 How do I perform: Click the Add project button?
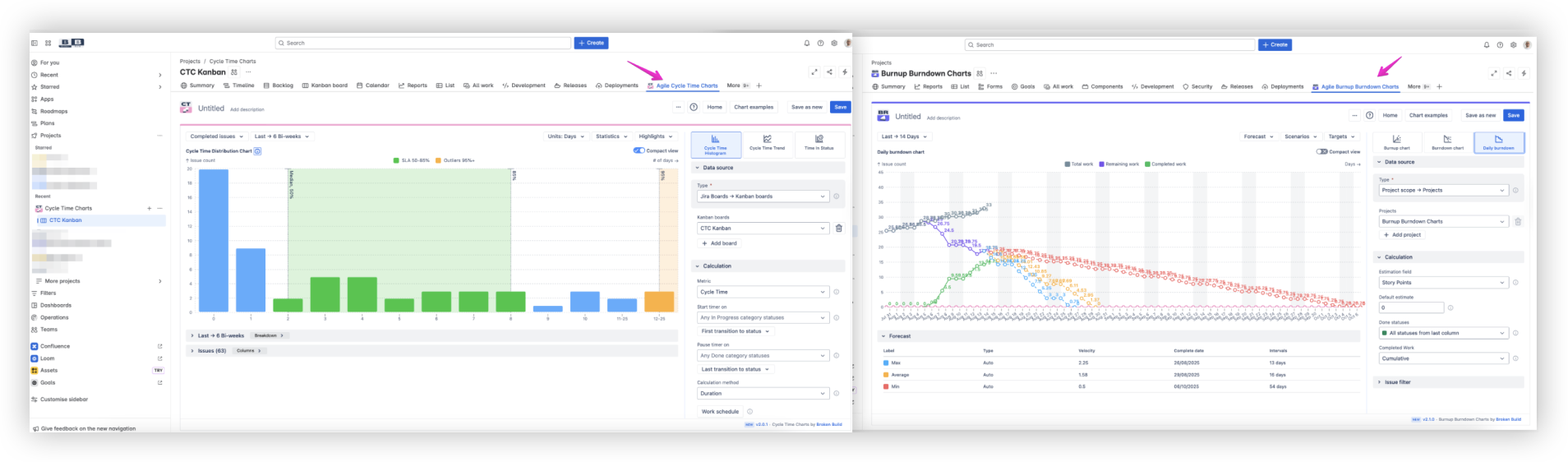point(1402,235)
